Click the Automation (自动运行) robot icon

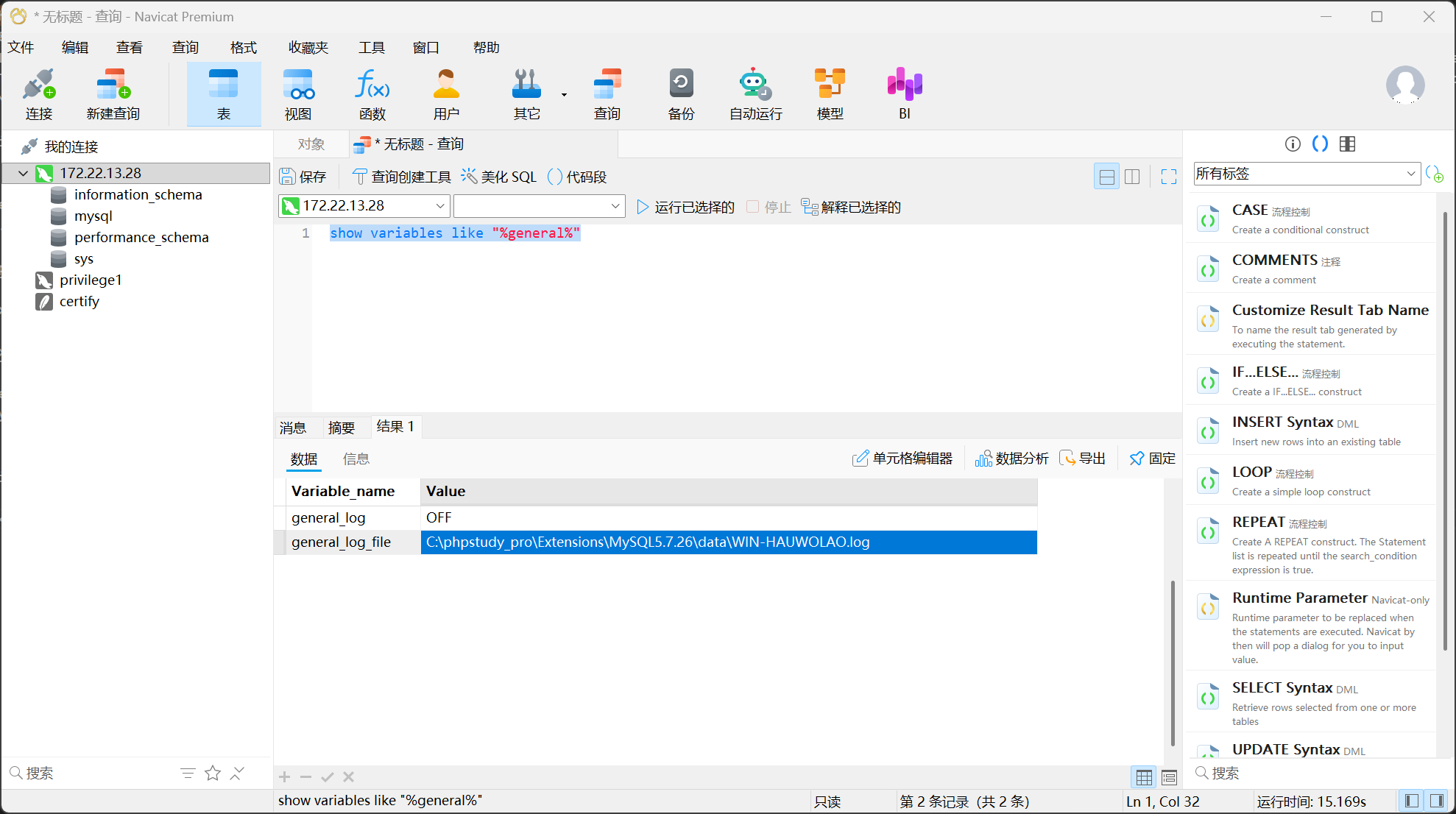click(755, 93)
